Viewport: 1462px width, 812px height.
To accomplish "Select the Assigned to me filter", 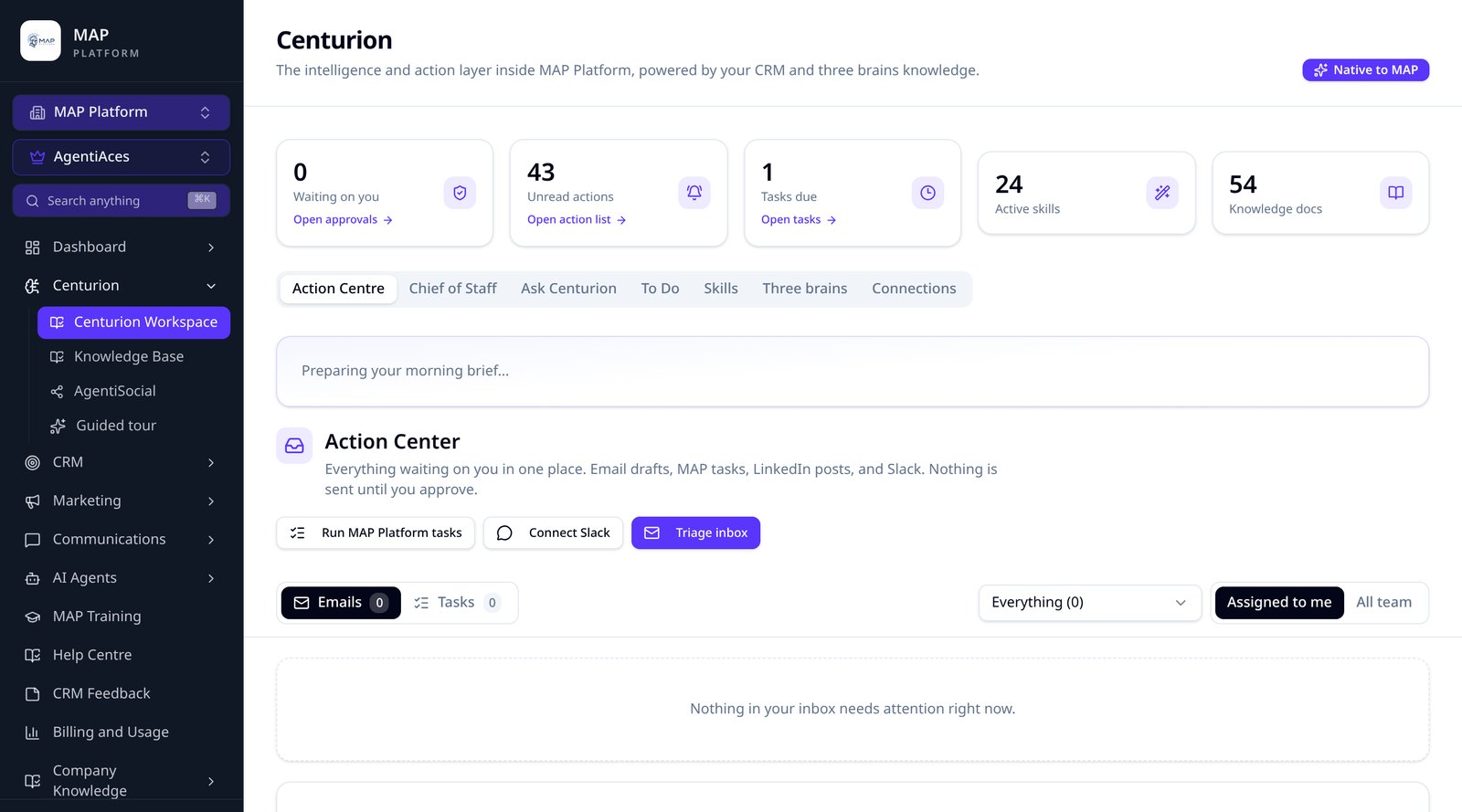I will point(1279,603).
